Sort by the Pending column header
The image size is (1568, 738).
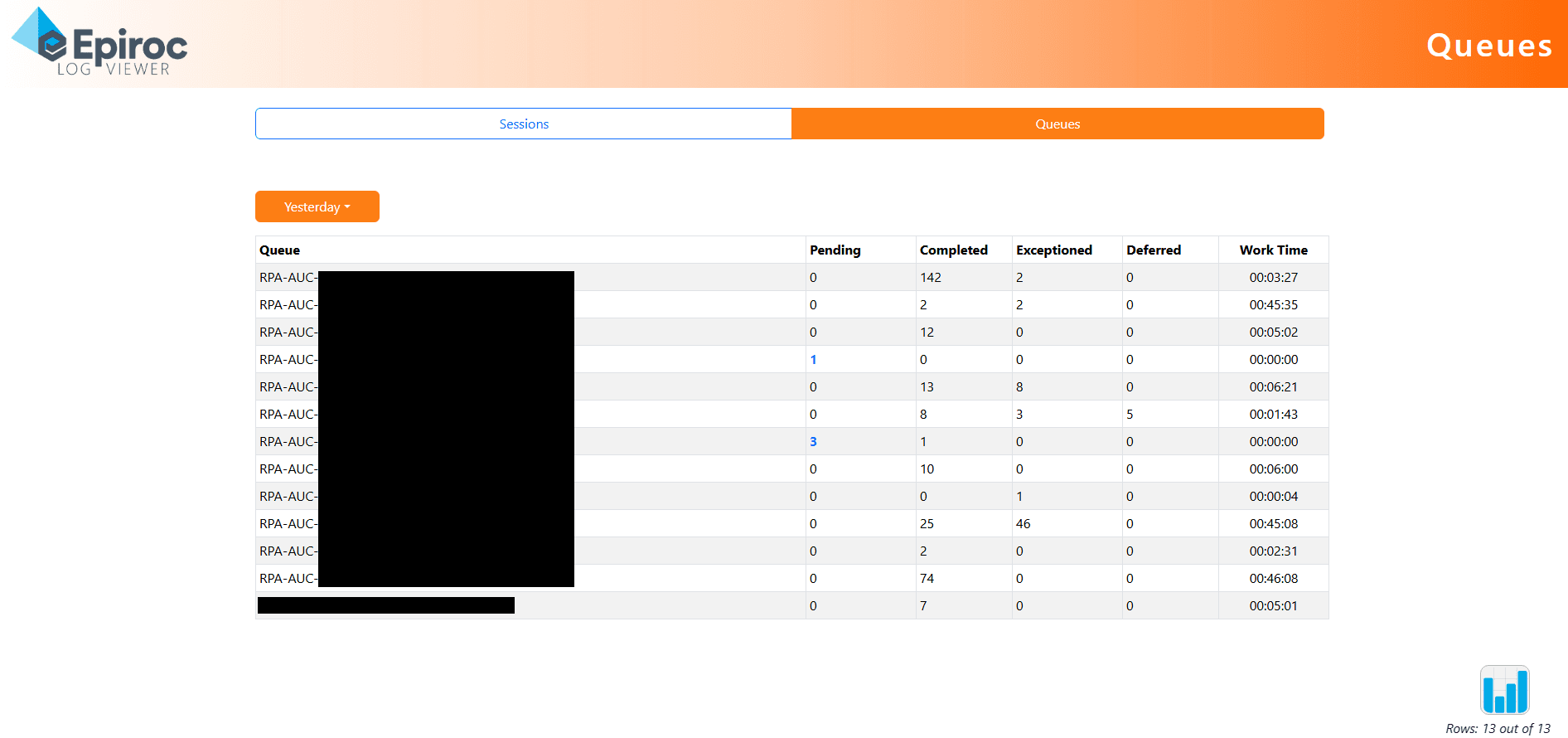point(835,250)
